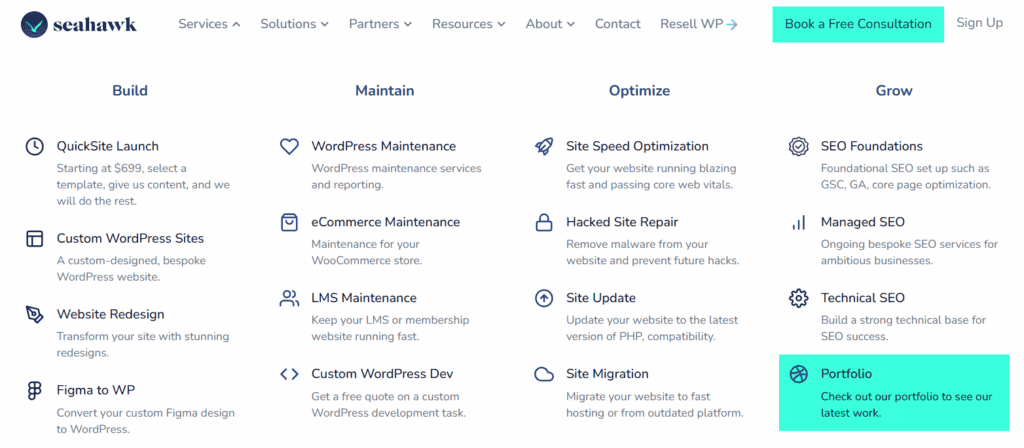Click the Hacked Site Repair lock icon
Screen dimensions: 1024x448
[544, 223]
